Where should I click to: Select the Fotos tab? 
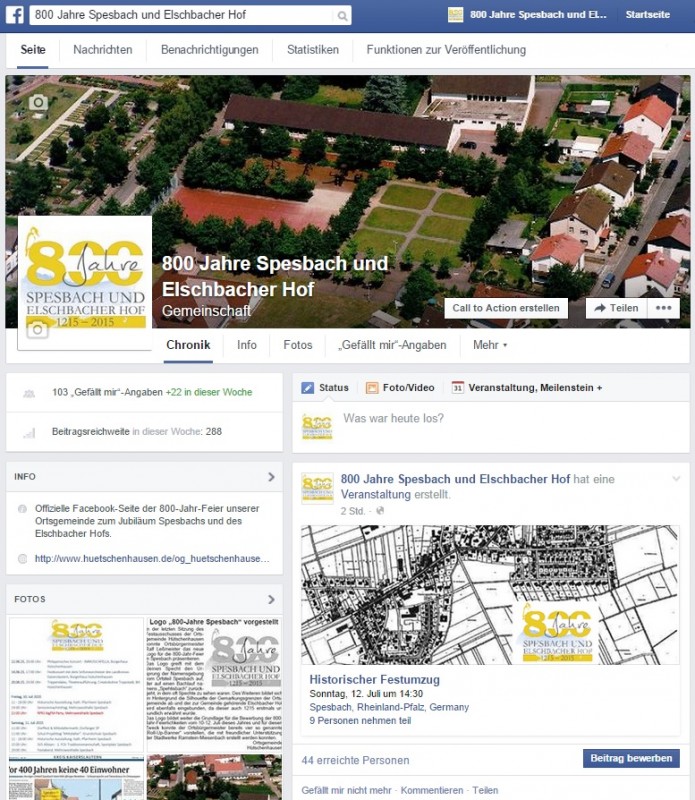pyautogui.click(x=297, y=345)
